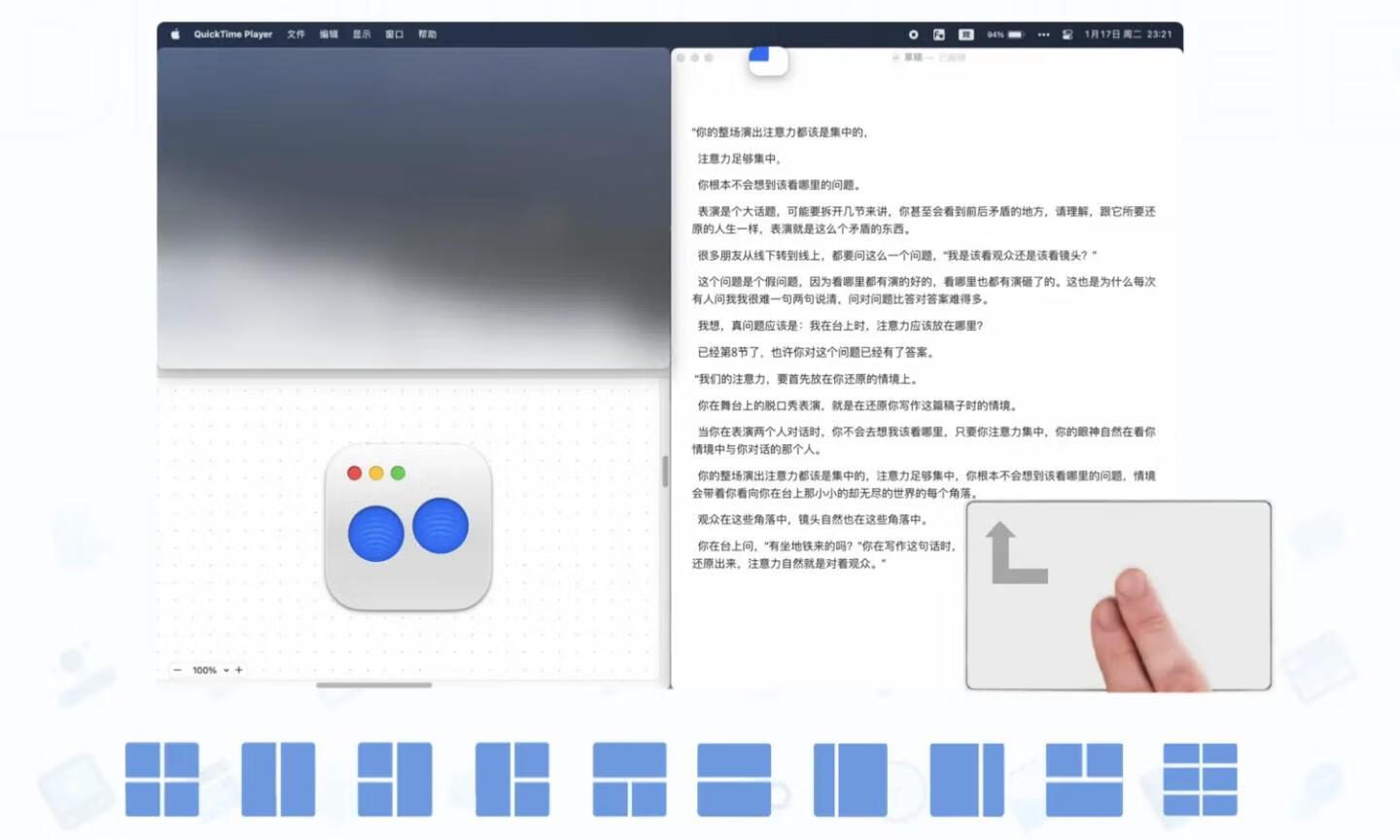The width and height of the screenshot is (1400, 840).
Task: Open the Apple menu
Action: [175, 34]
